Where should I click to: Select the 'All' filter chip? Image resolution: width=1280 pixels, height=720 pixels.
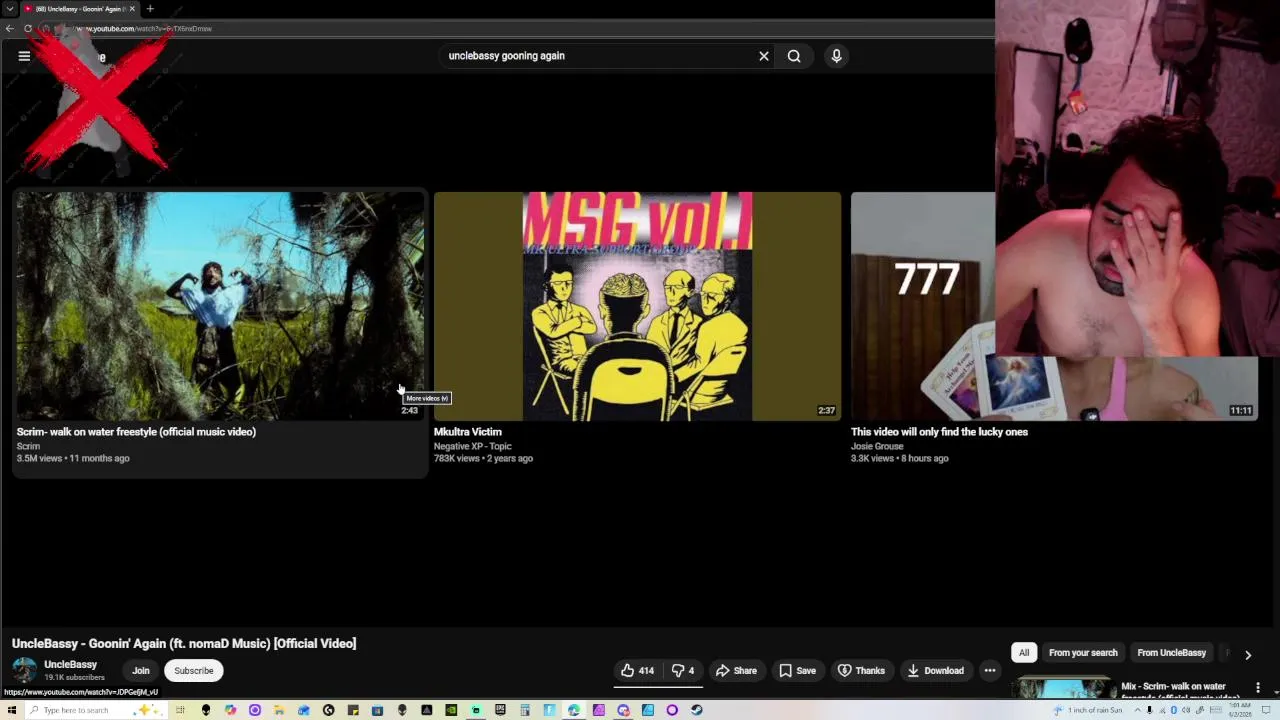pos(1024,653)
